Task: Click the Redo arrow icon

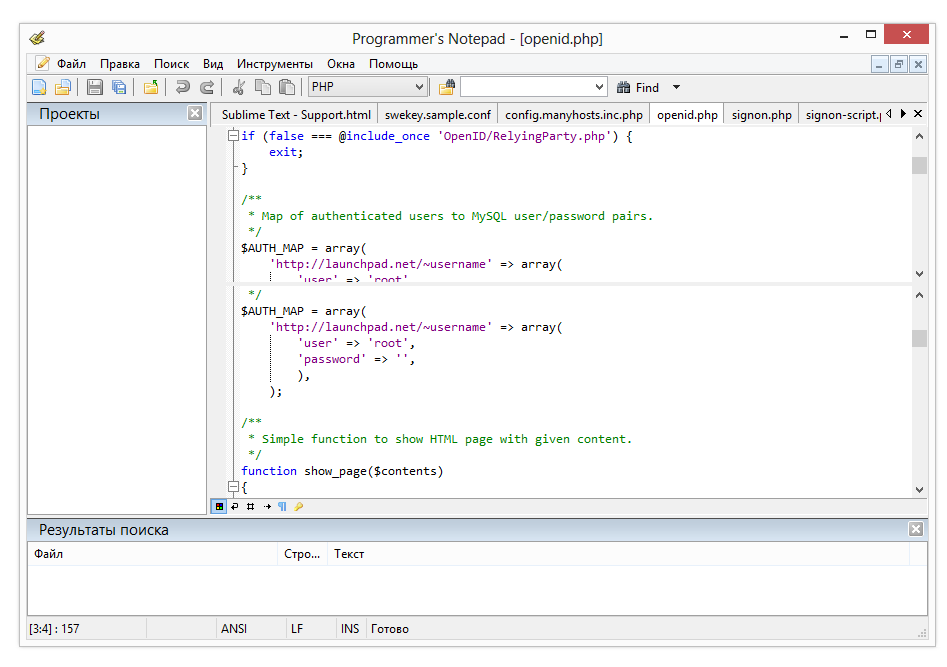Action: [207, 87]
